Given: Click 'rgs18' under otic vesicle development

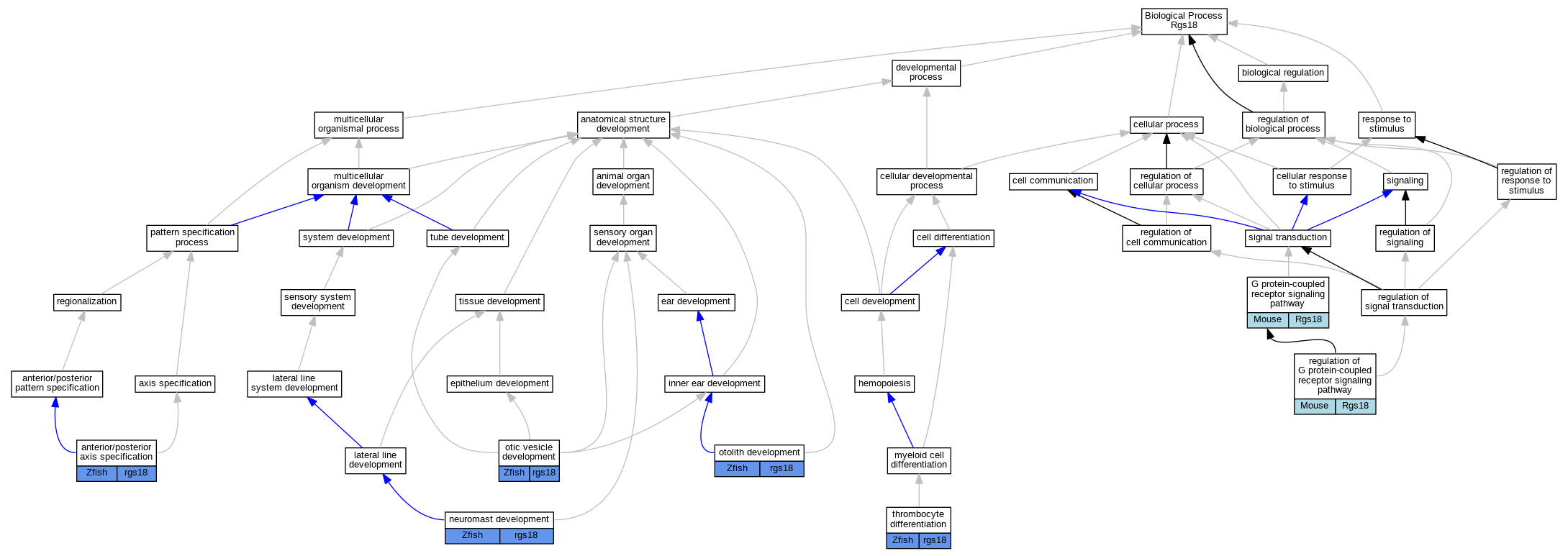Looking at the screenshot, I should 544,473.
